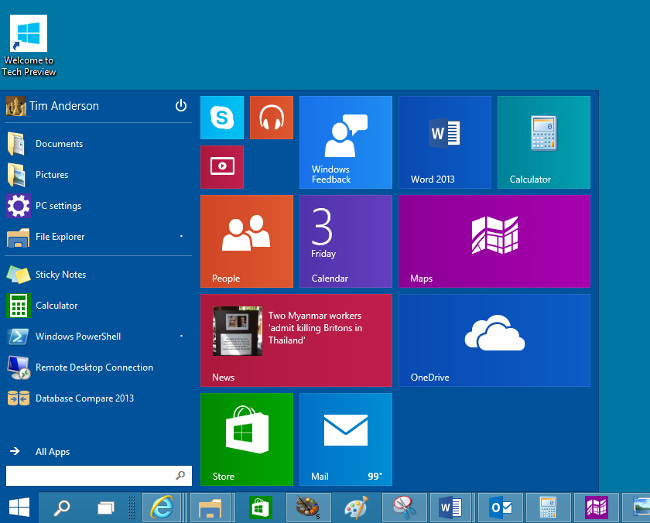The height and width of the screenshot is (523, 650).
Task: Launch Sticky Notes from the Start menu
Action: click(x=98, y=275)
